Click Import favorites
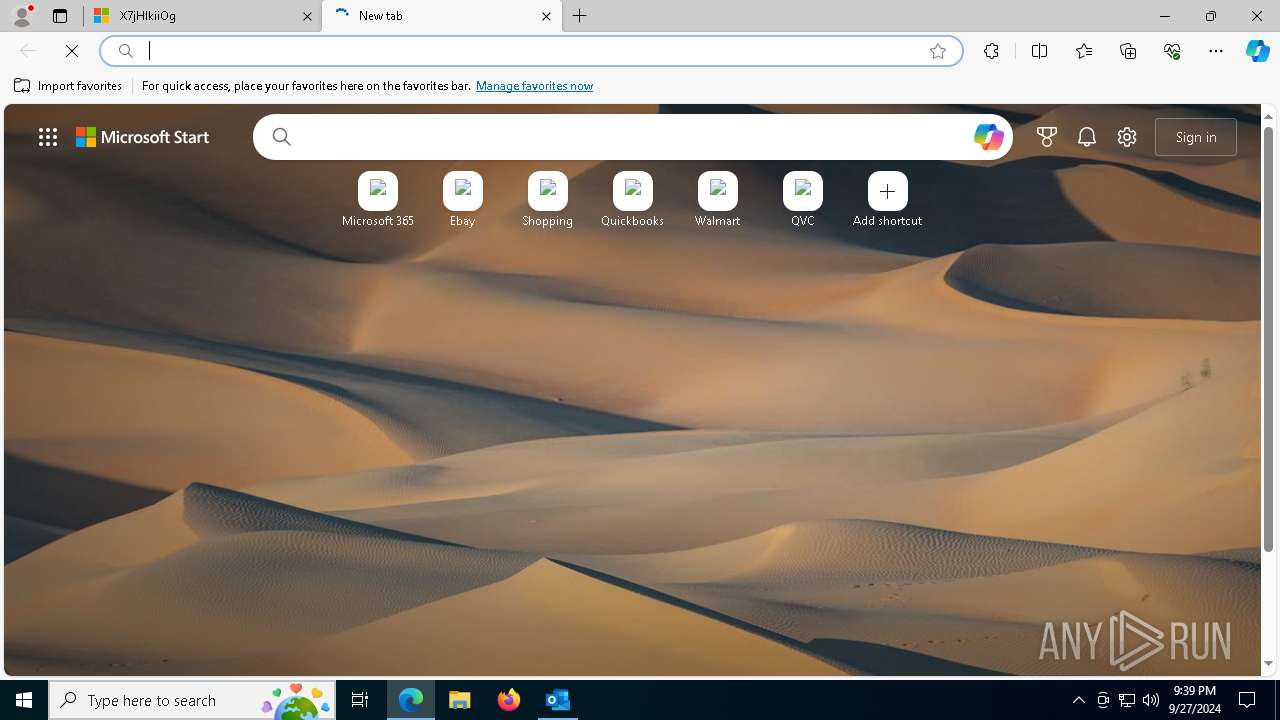 68,86
